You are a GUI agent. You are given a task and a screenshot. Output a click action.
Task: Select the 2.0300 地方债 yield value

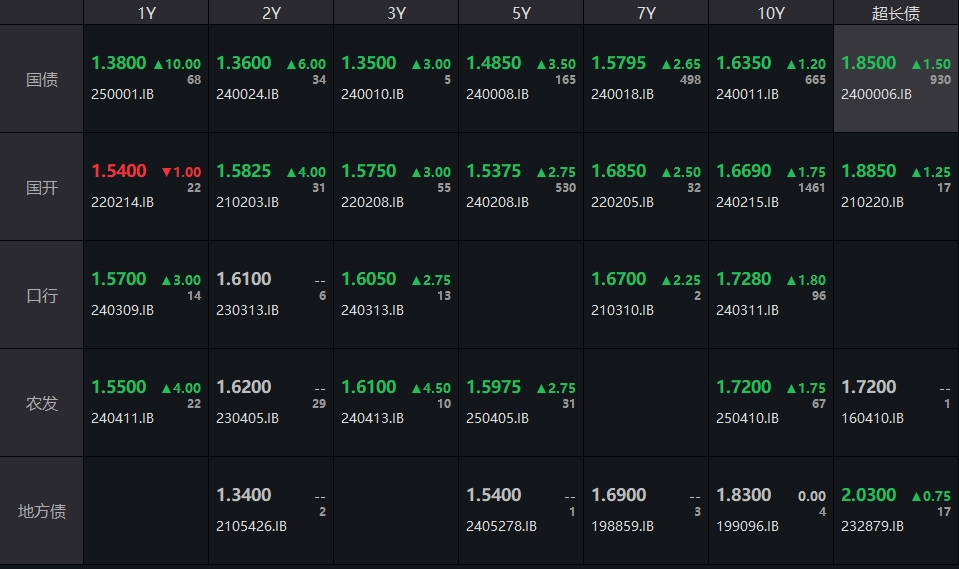click(869, 495)
